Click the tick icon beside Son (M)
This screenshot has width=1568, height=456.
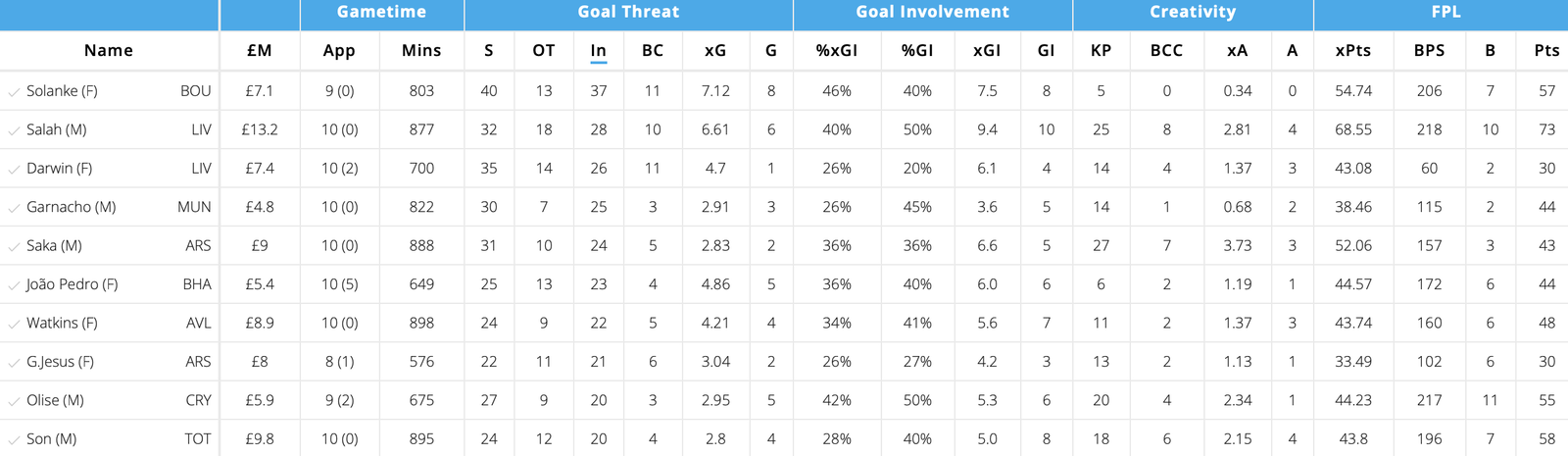pyautogui.click(x=14, y=439)
